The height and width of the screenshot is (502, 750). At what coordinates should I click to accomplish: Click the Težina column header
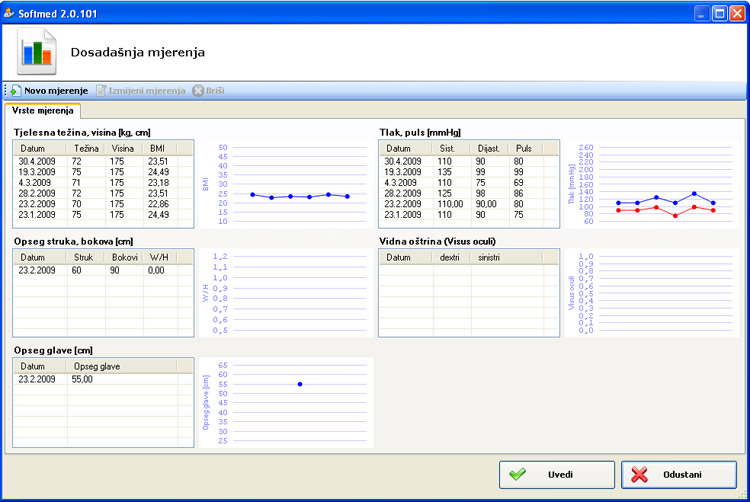click(86, 147)
